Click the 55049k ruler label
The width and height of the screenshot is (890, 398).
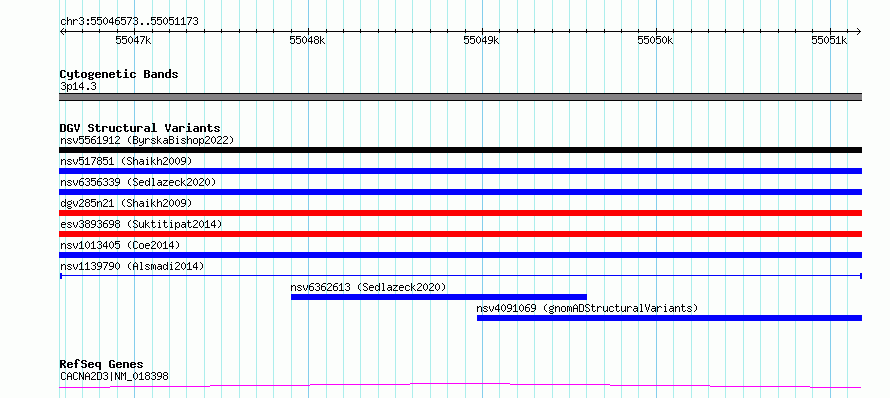tap(481, 40)
